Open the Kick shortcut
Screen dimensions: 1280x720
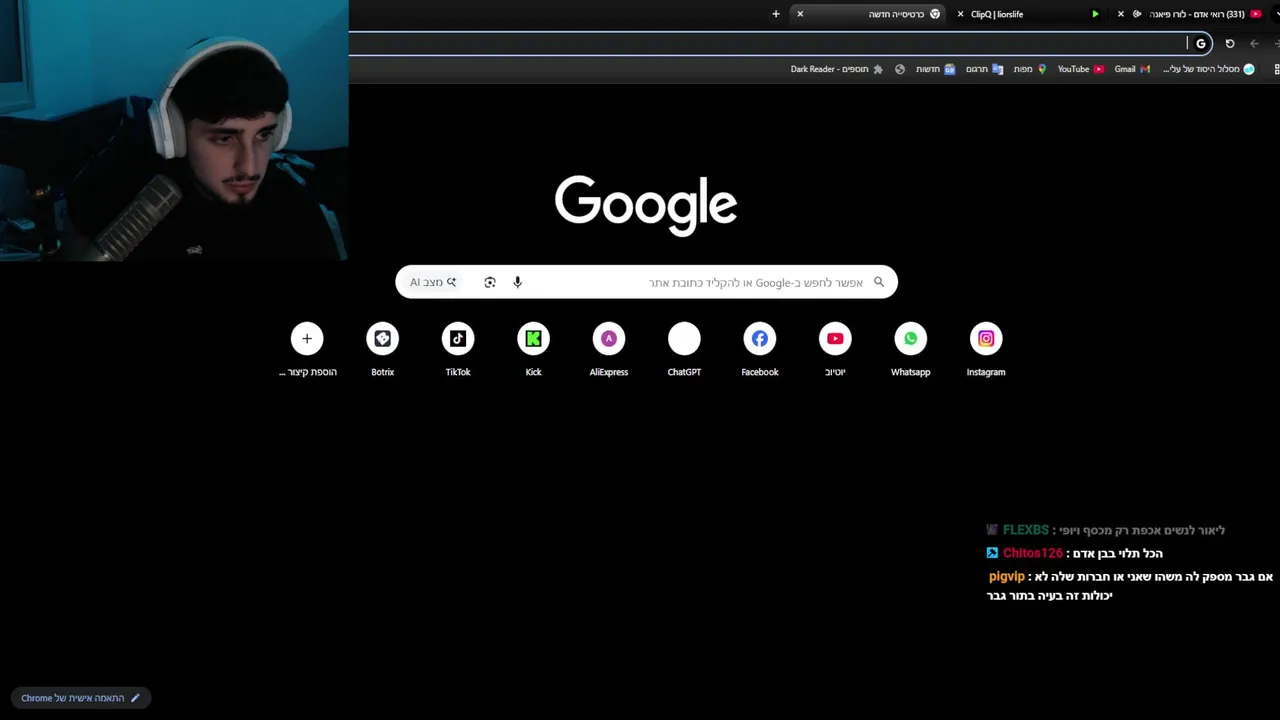click(x=533, y=350)
